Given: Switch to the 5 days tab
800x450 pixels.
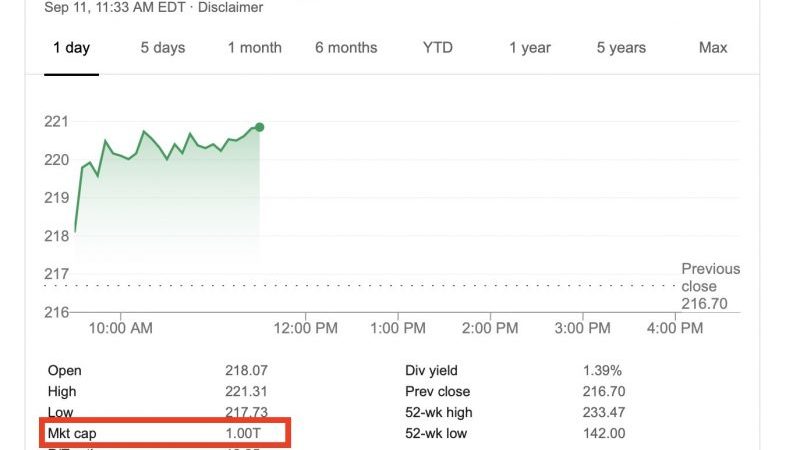Looking at the screenshot, I should click(162, 48).
